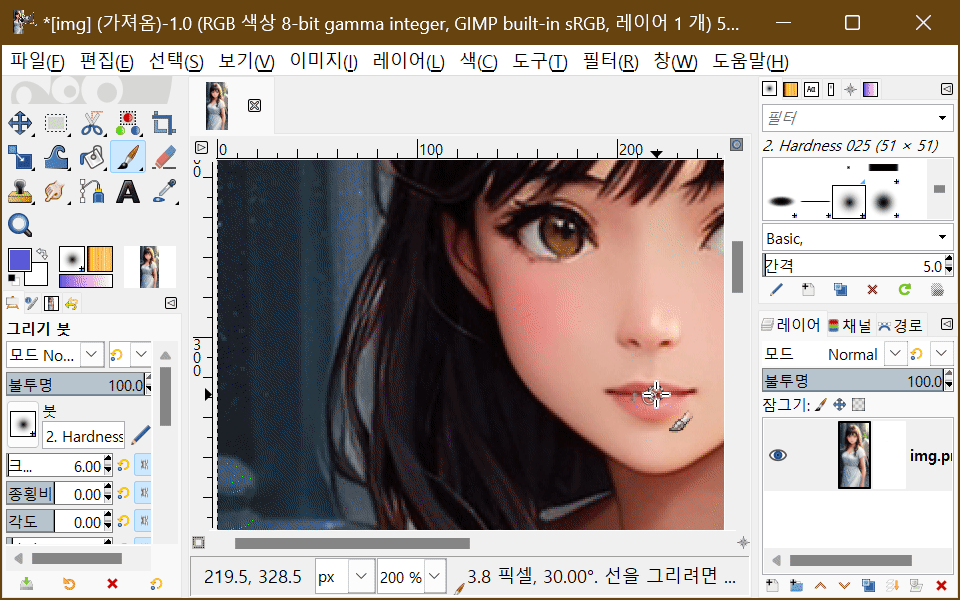This screenshot has width=960, height=600.
Task: Select the Scissors Select tool
Action: pos(92,123)
